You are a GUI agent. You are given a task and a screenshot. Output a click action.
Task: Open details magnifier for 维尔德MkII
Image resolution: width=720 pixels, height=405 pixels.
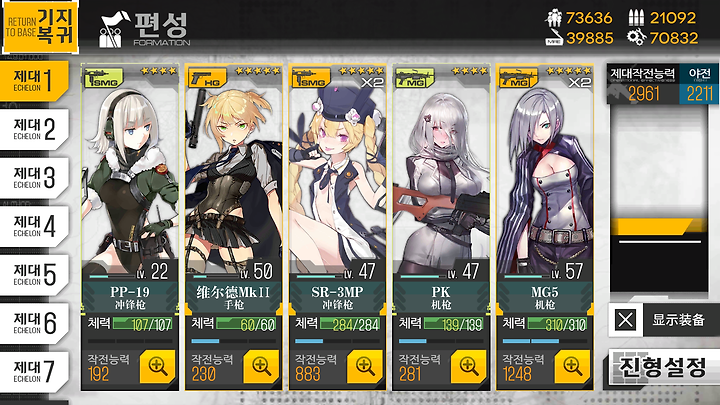261,366
